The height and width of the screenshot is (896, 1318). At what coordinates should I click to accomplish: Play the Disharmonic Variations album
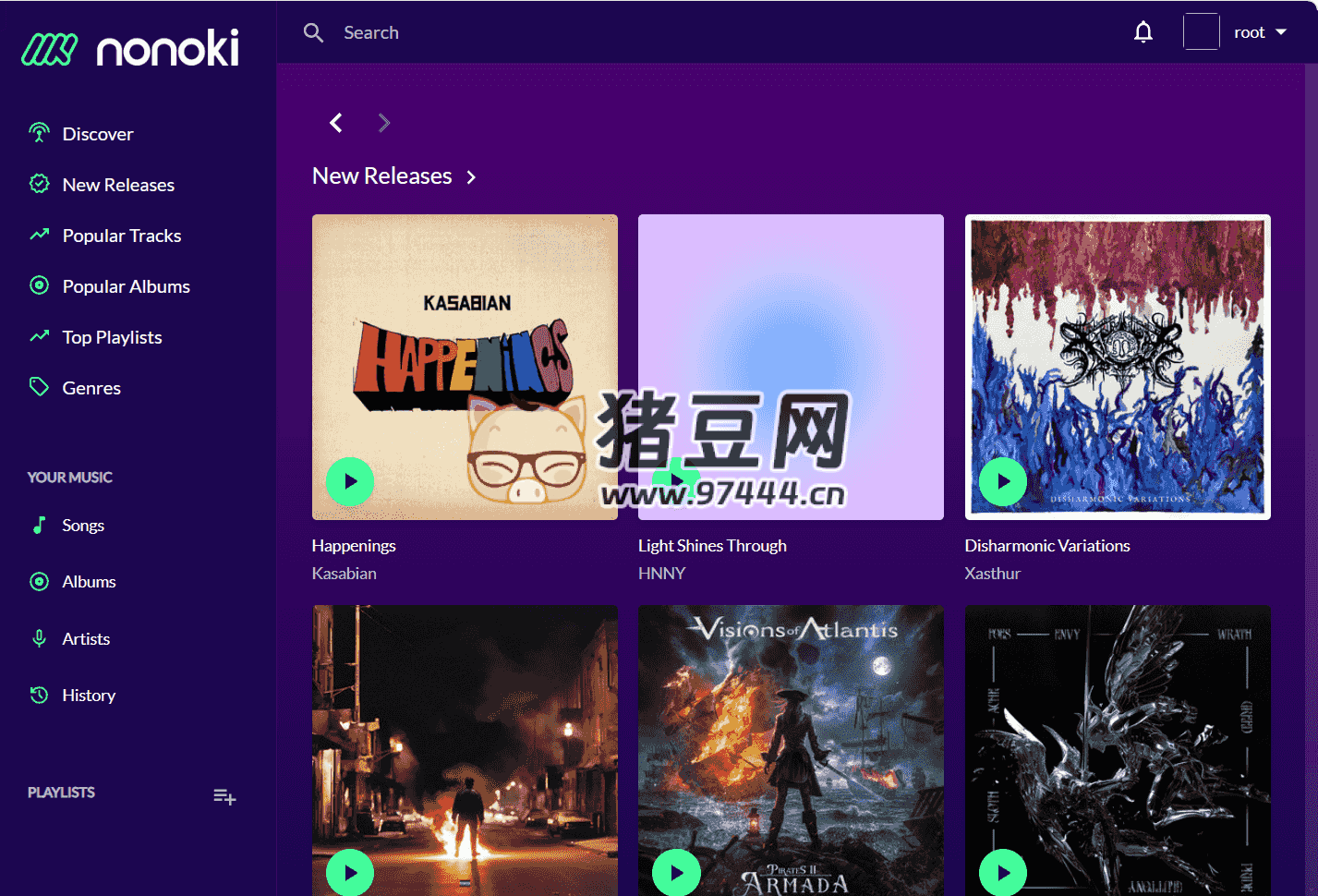tap(1003, 481)
